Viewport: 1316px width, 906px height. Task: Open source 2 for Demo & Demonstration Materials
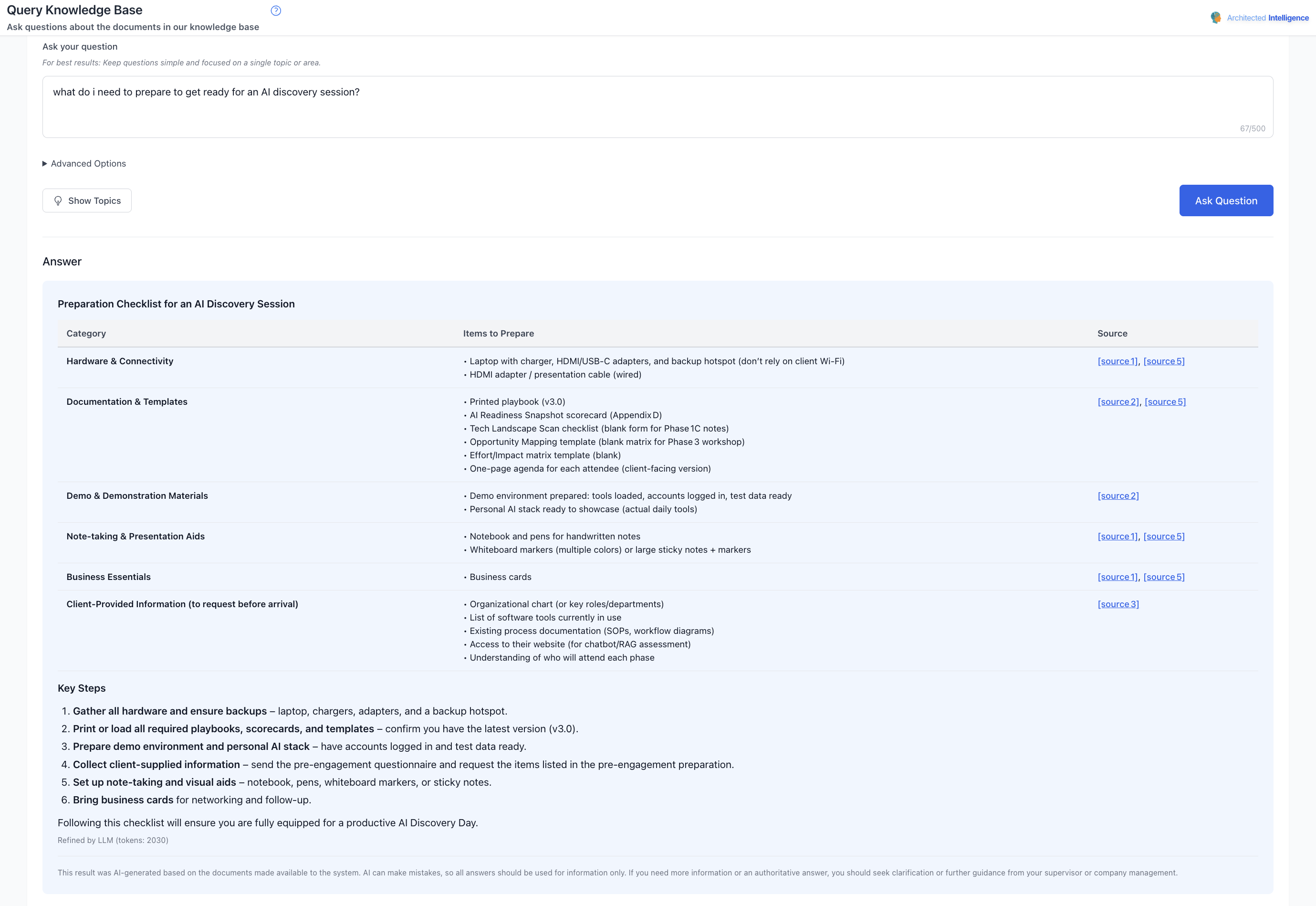[1118, 495]
